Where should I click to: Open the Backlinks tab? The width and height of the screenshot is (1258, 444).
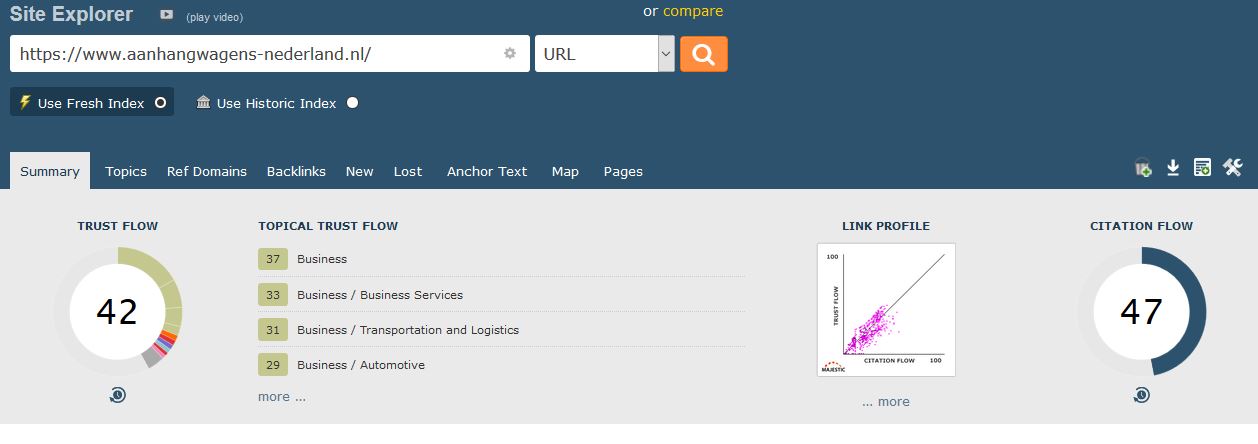pyautogui.click(x=296, y=171)
